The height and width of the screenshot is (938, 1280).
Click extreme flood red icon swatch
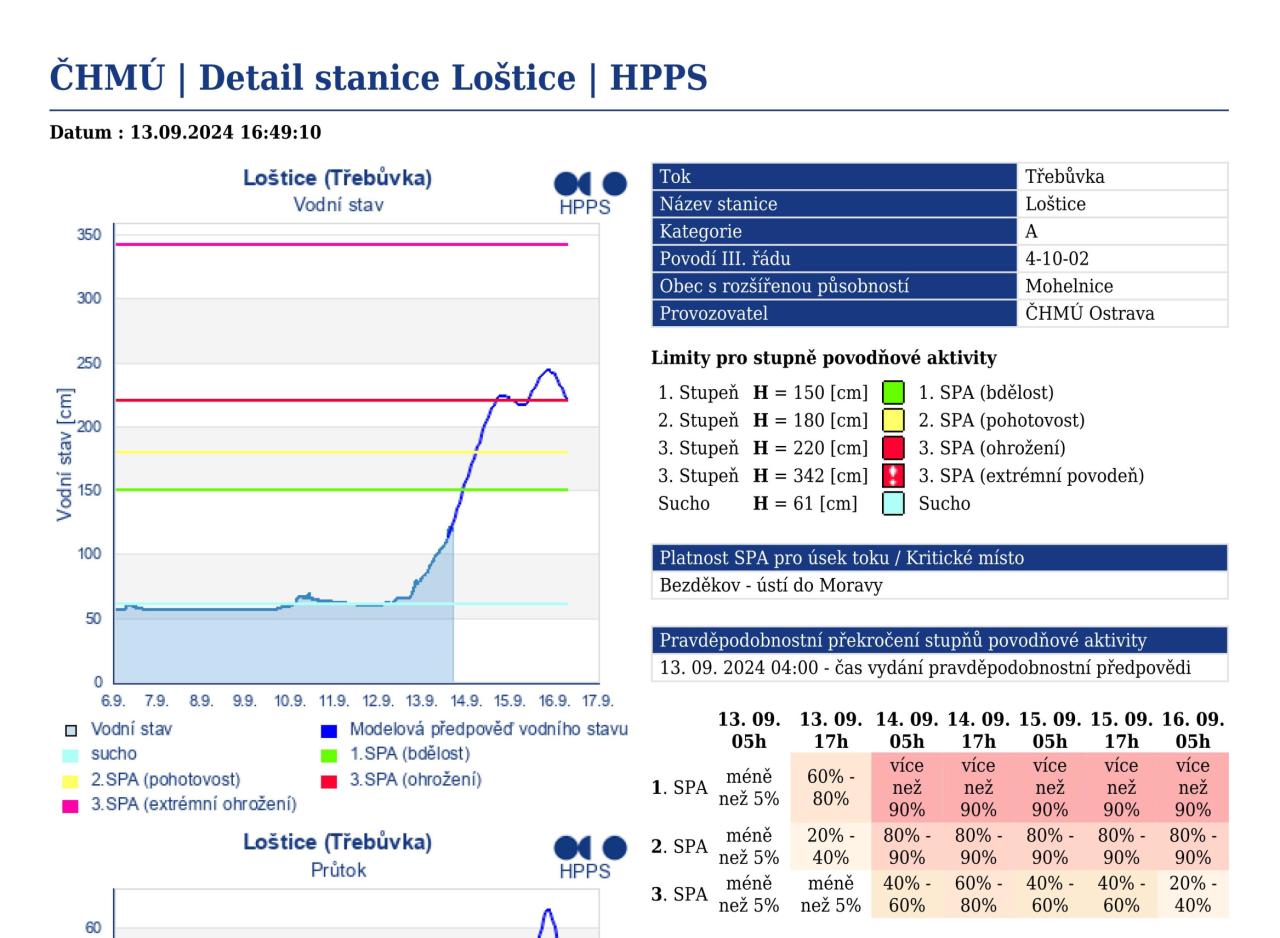tap(893, 476)
